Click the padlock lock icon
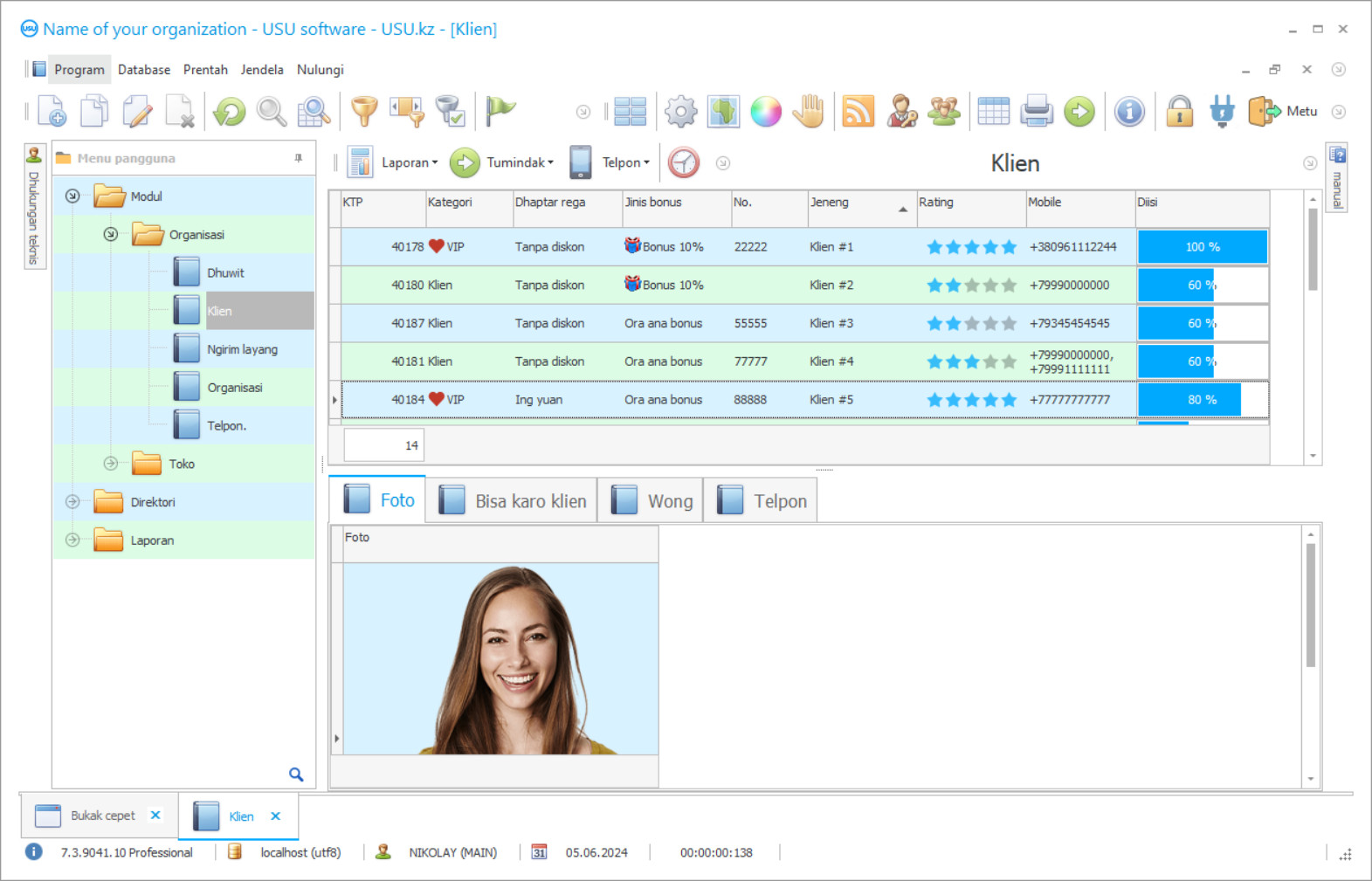 click(1179, 112)
